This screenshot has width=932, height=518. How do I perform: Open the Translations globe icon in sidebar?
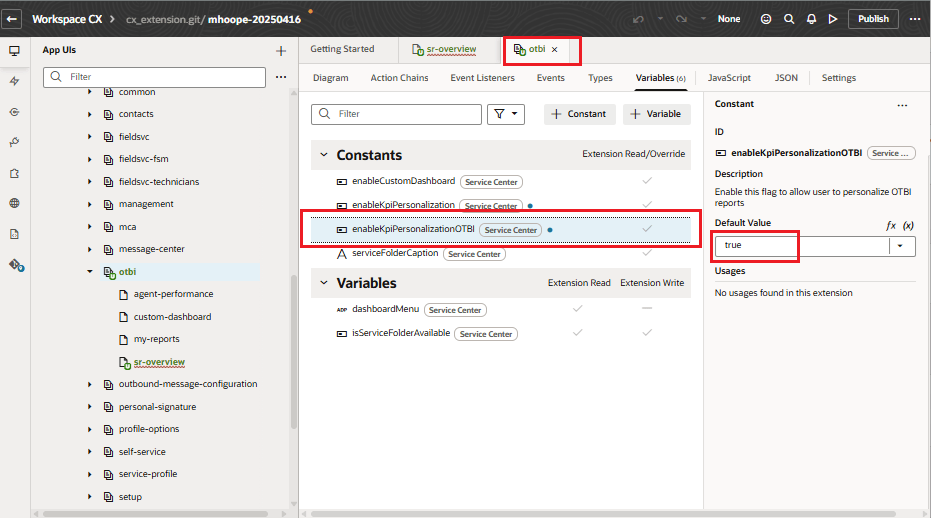pos(14,203)
